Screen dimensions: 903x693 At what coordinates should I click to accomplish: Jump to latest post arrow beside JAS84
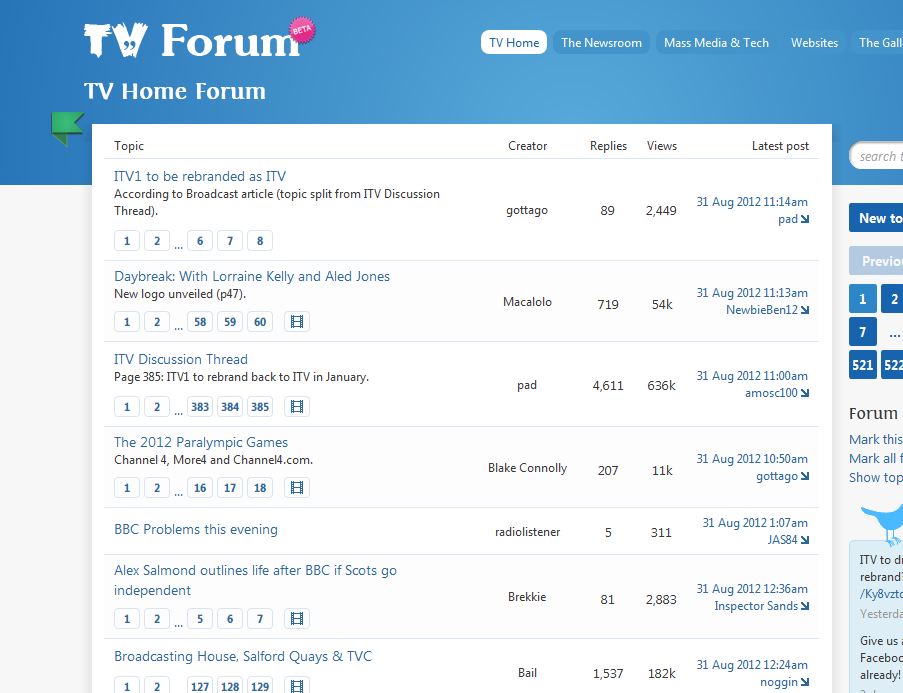coord(805,540)
